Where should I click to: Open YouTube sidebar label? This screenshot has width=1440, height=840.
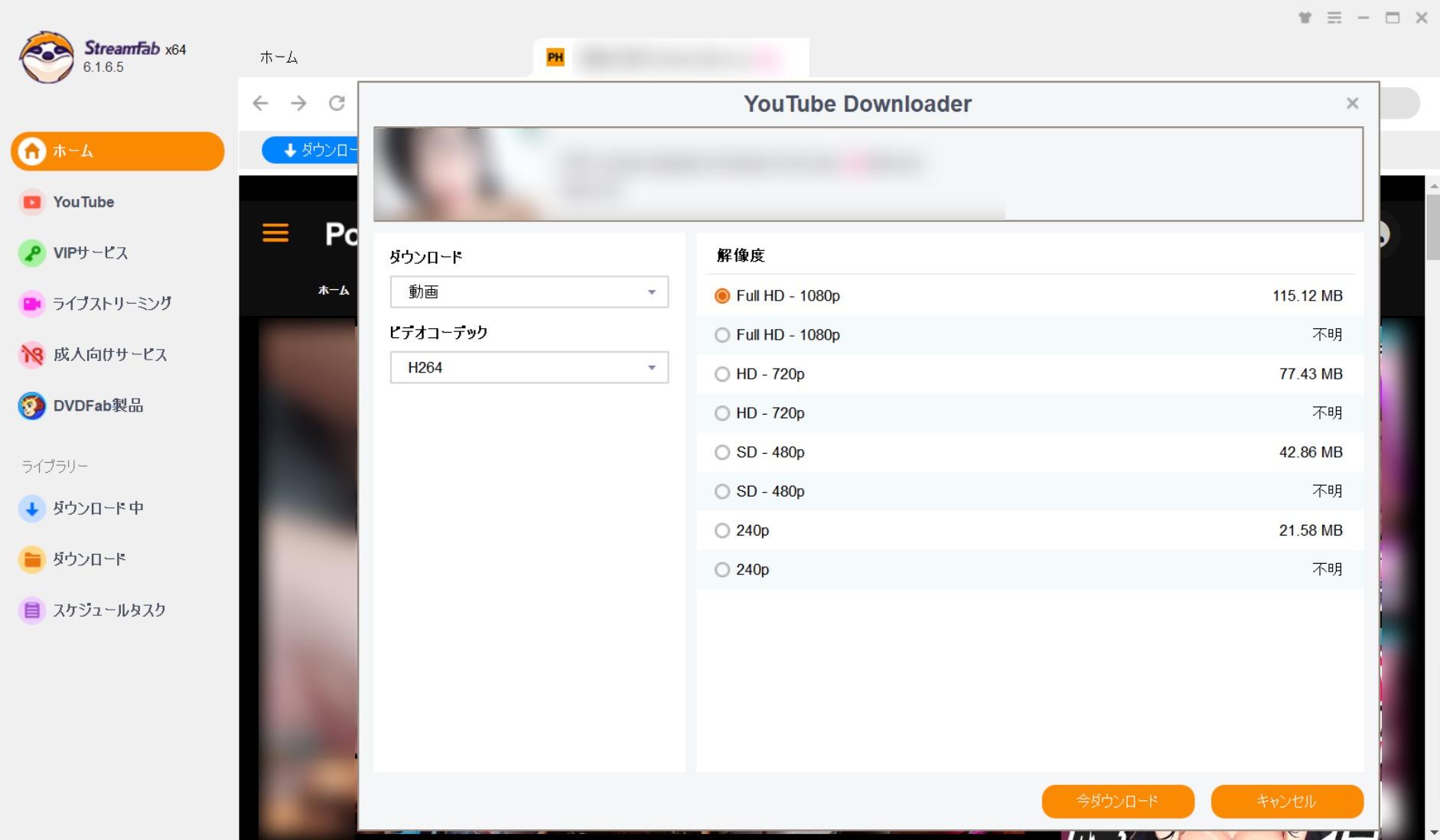point(83,202)
